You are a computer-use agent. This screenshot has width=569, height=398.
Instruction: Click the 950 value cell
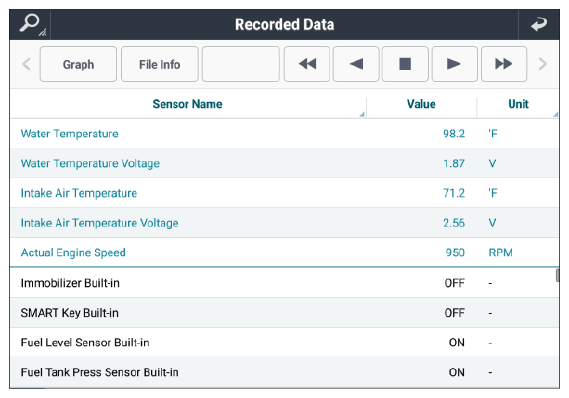pyautogui.click(x=455, y=253)
